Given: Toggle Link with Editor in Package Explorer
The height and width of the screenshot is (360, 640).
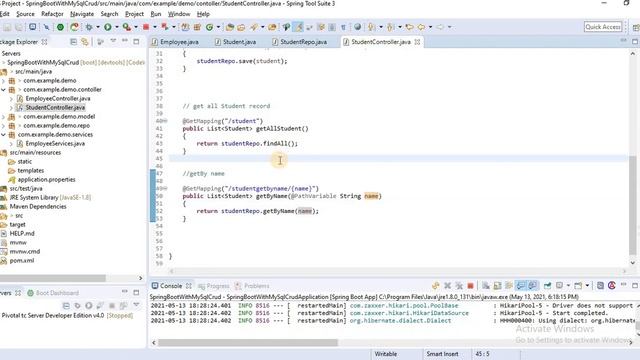Looking at the screenshot, I should [x=84, y=42].
